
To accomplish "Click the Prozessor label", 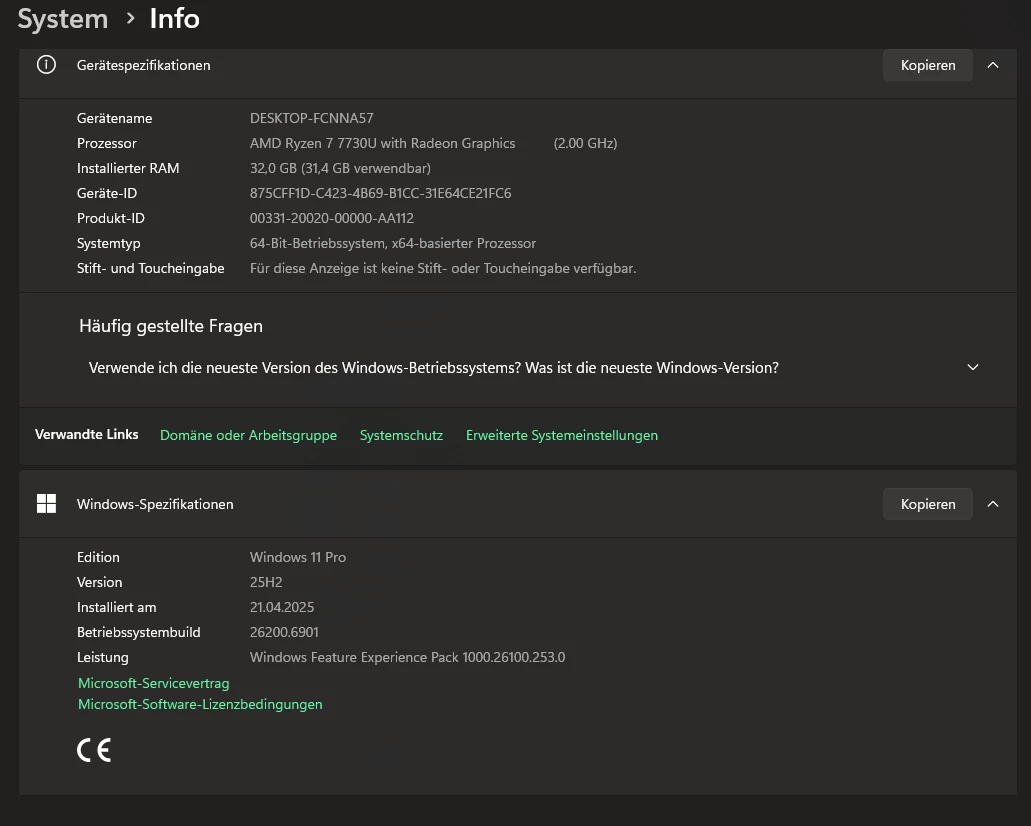I will click(x=107, y=143).
